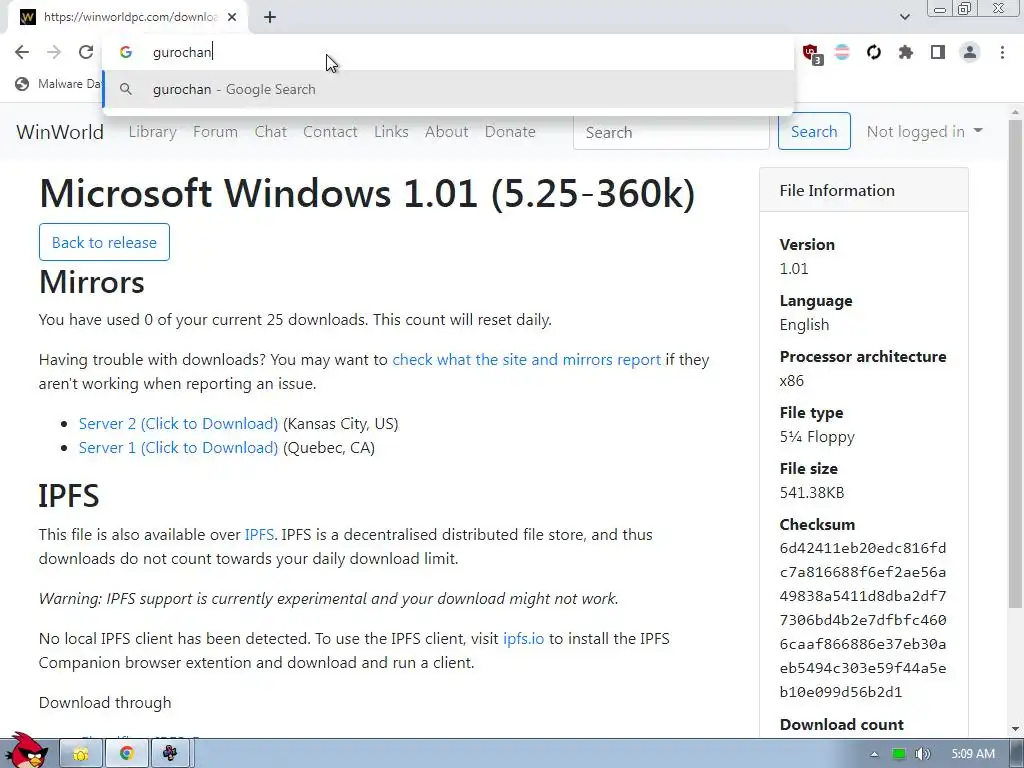Go back to the previous page

click(22, 52)
